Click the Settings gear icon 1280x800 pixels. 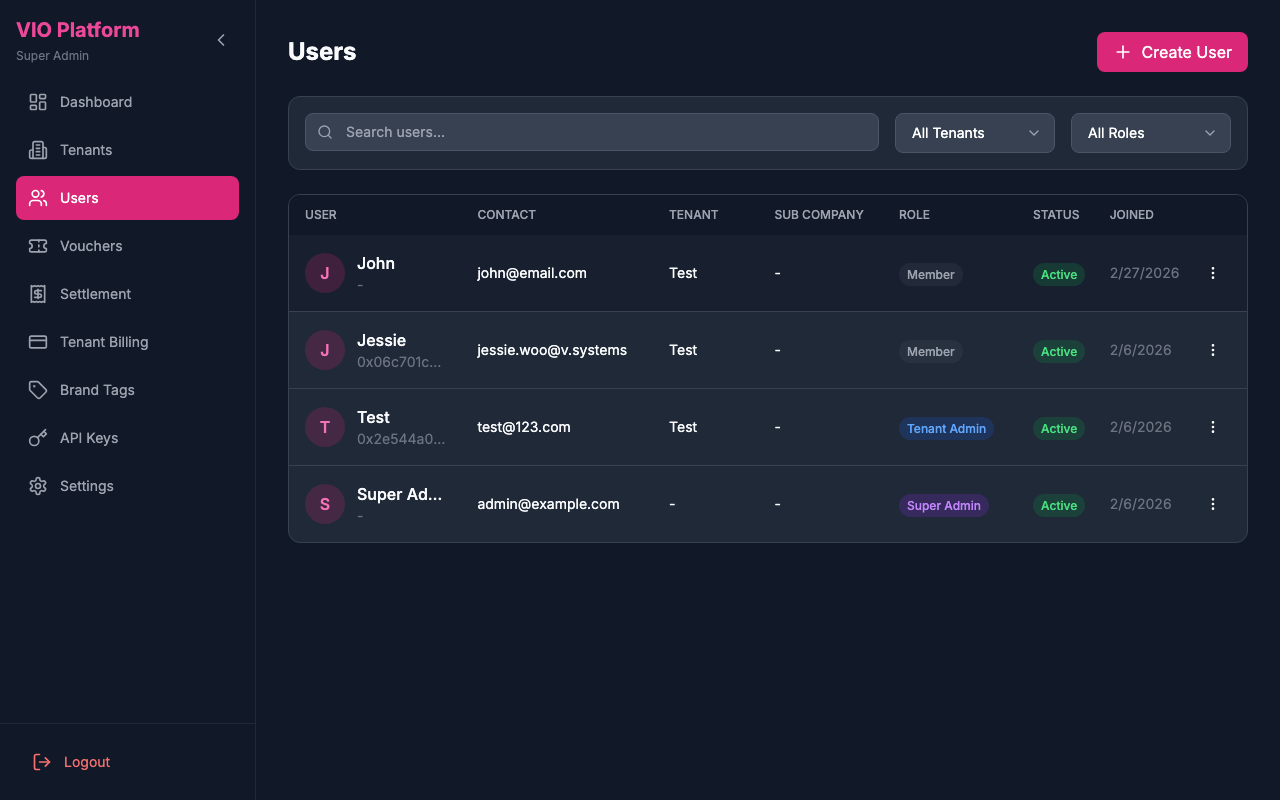click(38, 486)
